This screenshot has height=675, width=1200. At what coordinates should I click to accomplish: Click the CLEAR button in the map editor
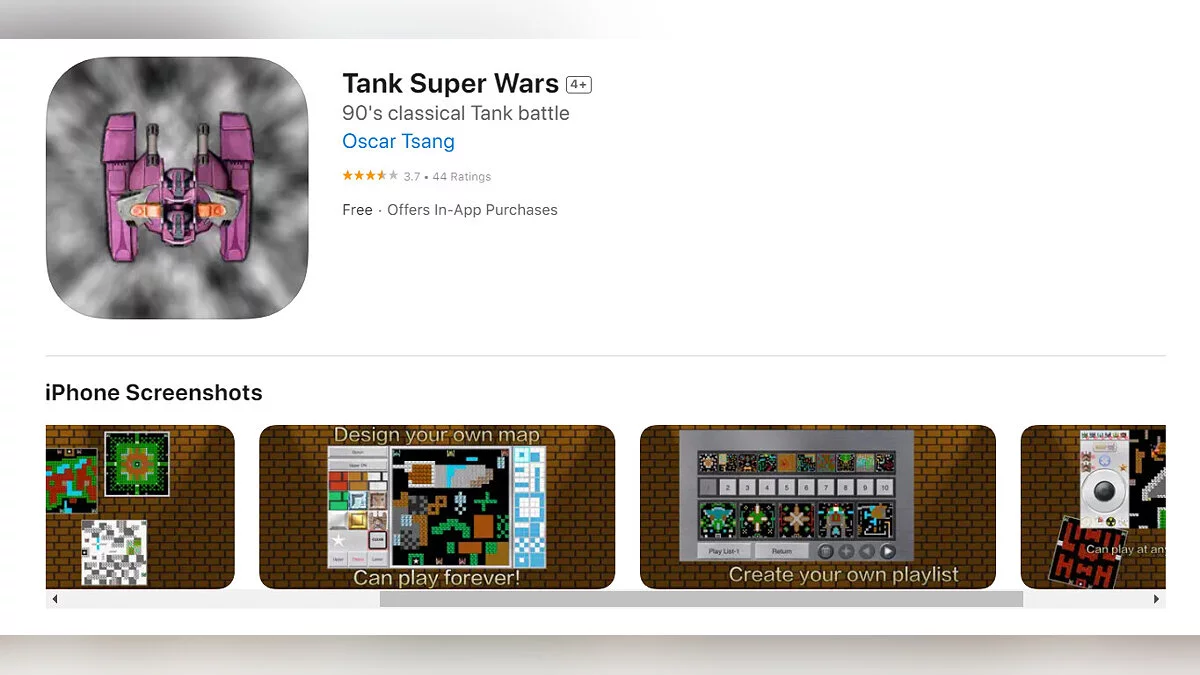[x=377, y=540]
